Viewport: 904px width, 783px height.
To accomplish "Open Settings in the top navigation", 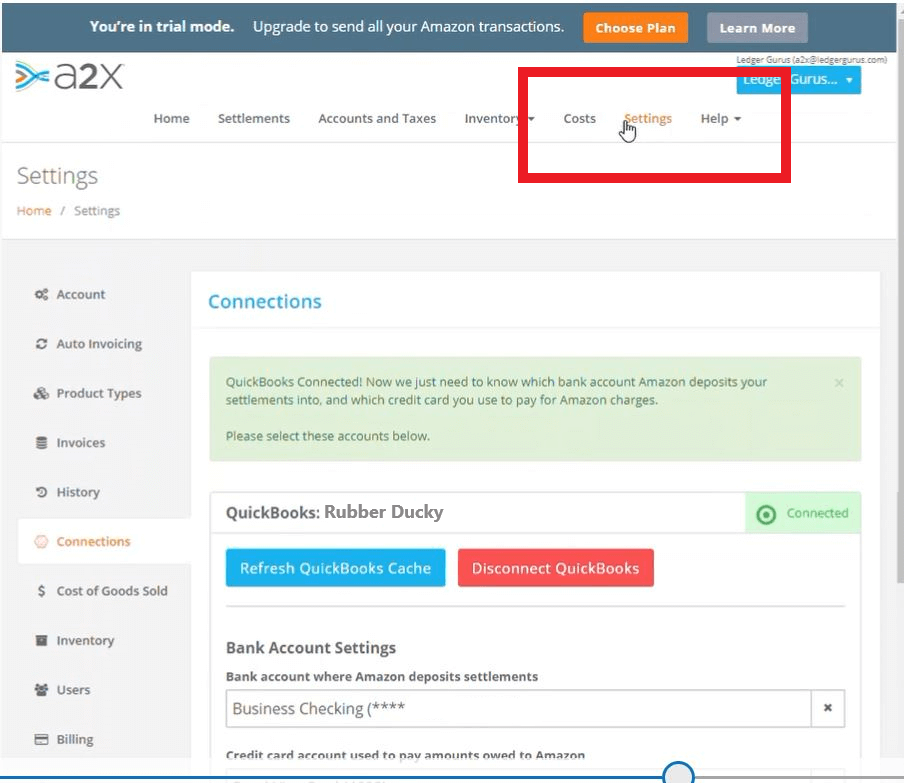I will pyautogui.click(x=648, y=118).
